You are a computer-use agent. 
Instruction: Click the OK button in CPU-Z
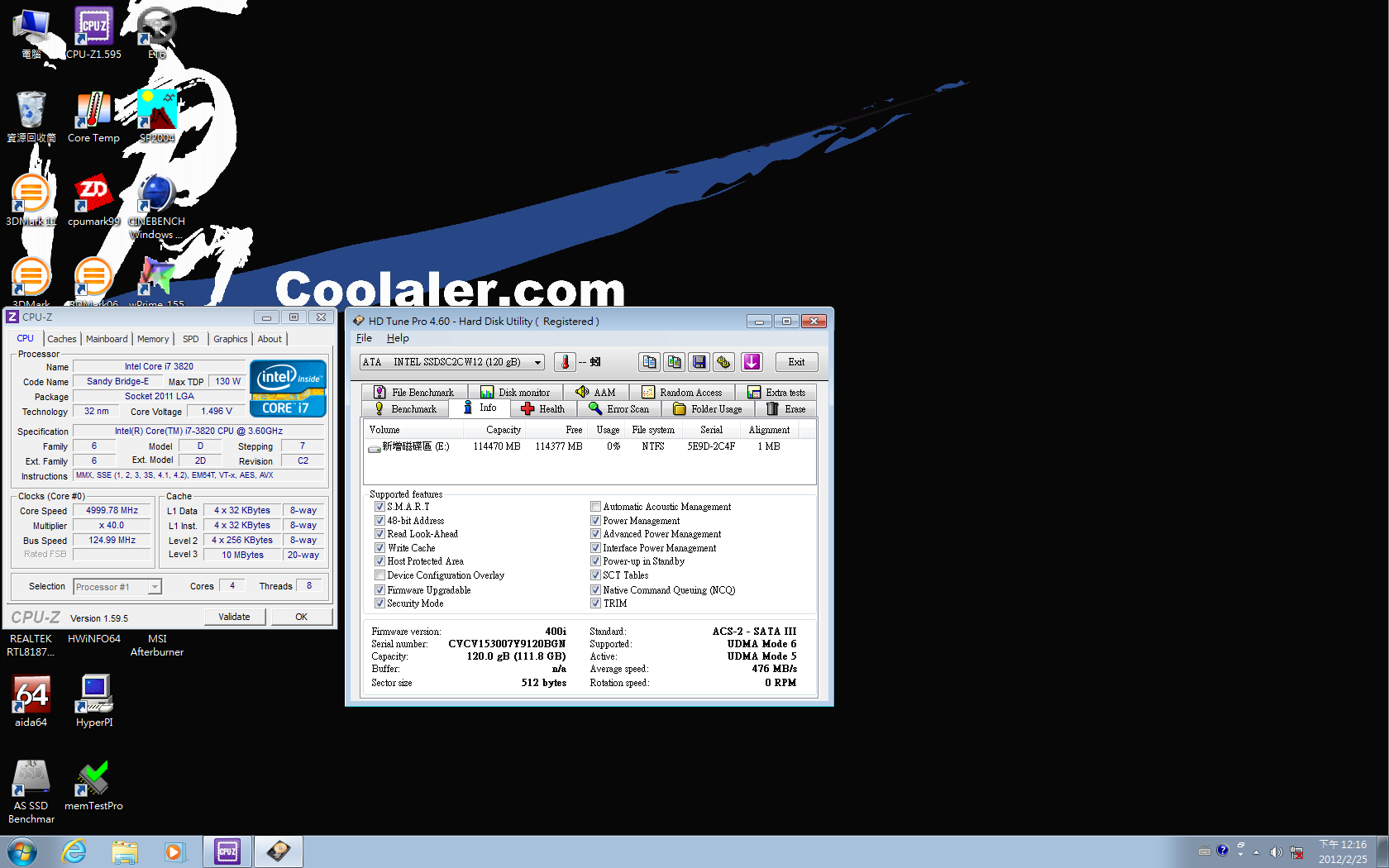(302, 617)
